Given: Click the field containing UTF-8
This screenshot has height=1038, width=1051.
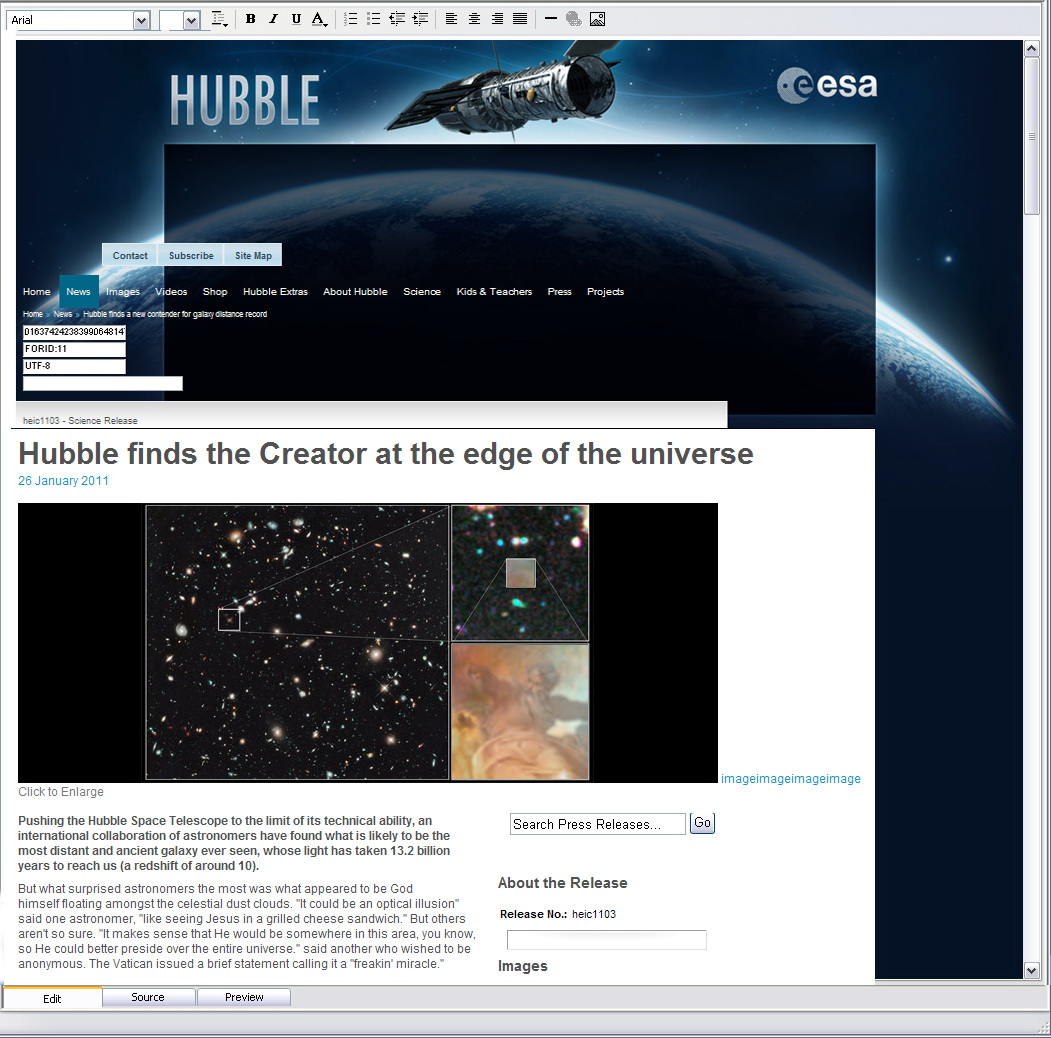Looking at the screenshot, I should tap(74, 367).
